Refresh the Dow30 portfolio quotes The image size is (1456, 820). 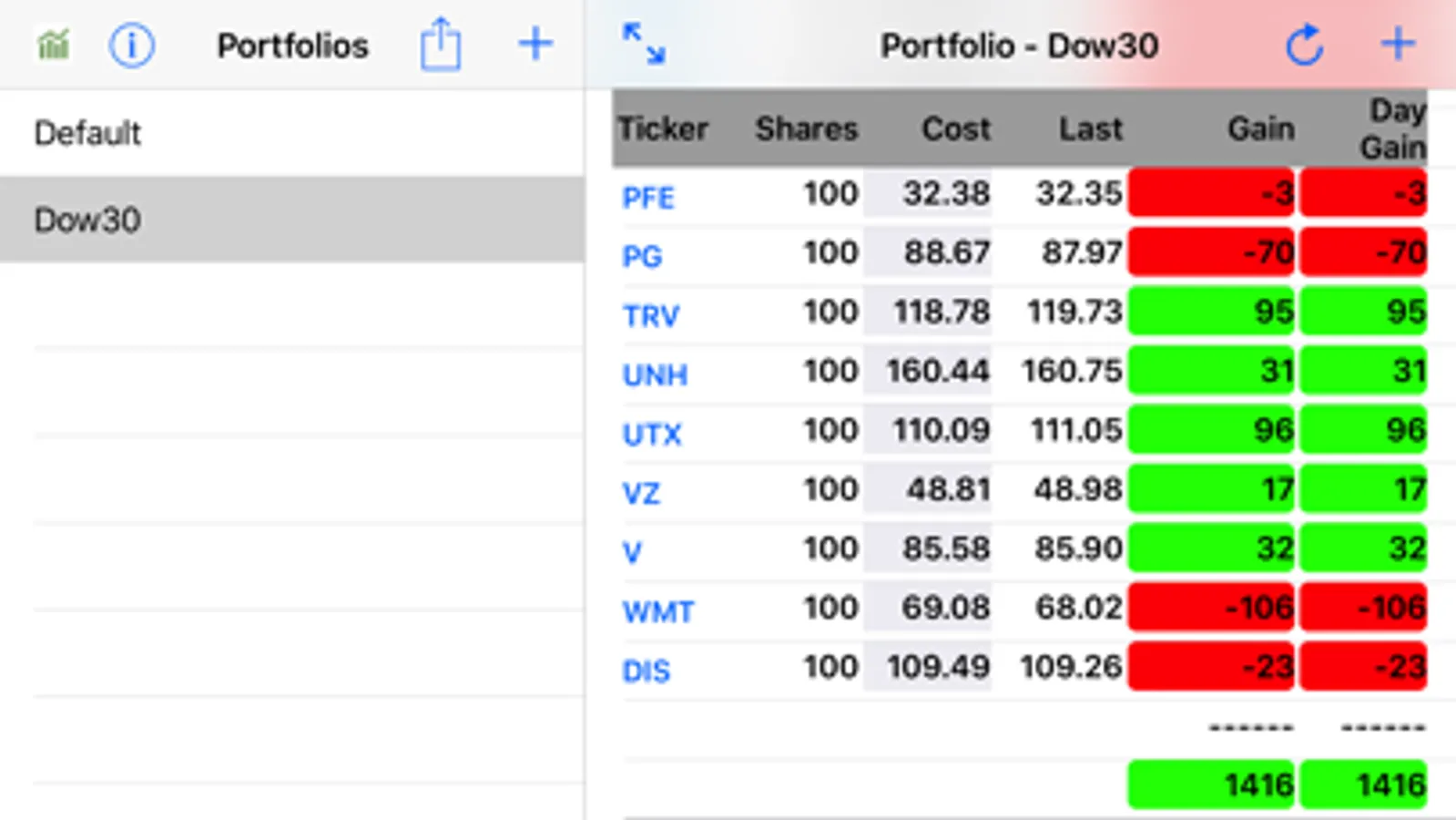[x=1304, y=45]
